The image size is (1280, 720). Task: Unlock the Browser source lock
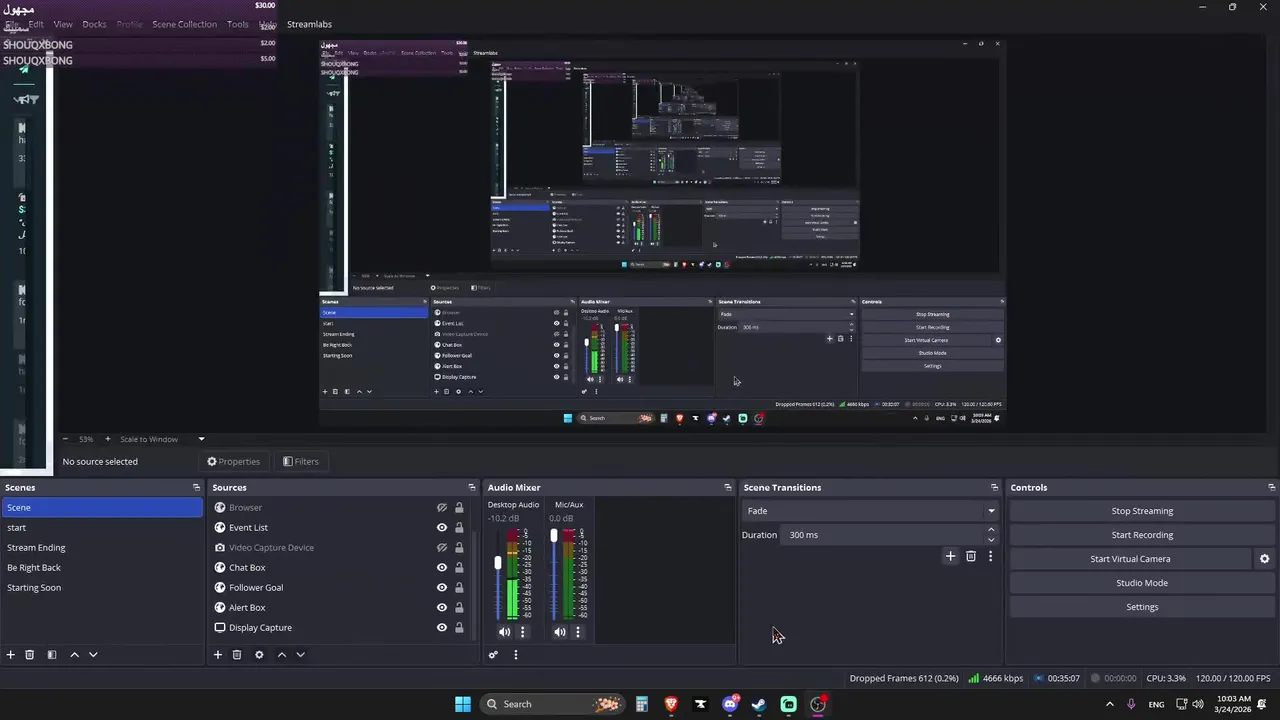point(459,508)
